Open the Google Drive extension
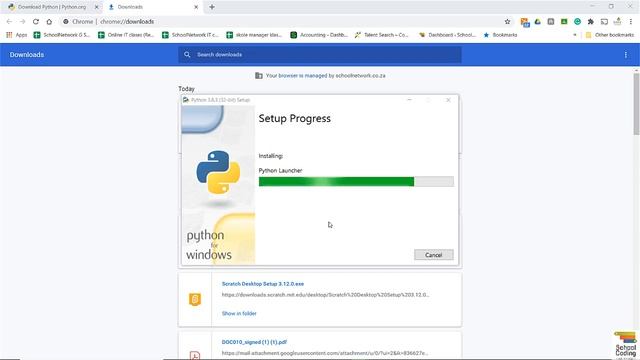Screen dimensions: 640x360 point(538,22)
